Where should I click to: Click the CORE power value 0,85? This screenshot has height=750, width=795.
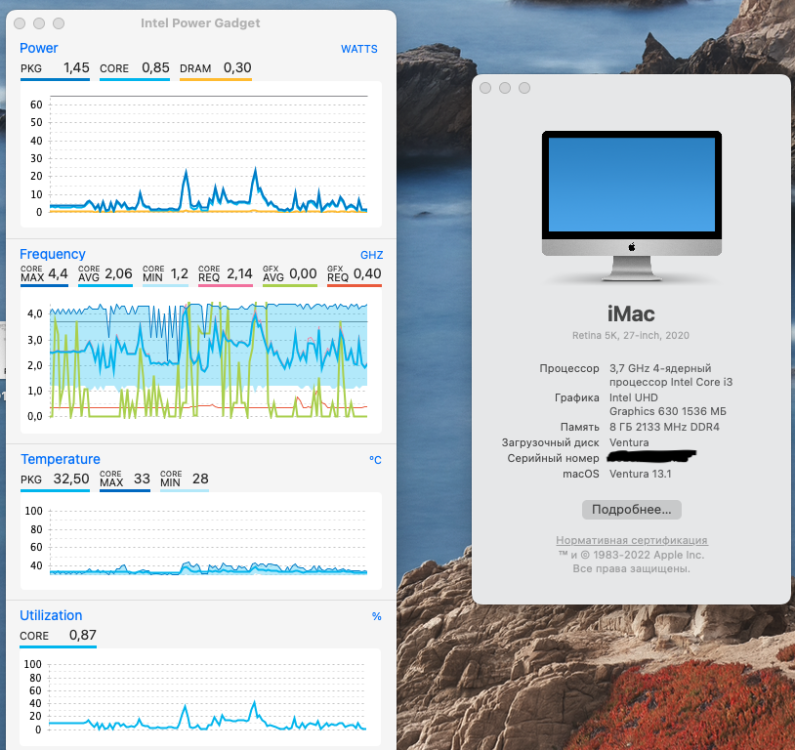[156, 67]
